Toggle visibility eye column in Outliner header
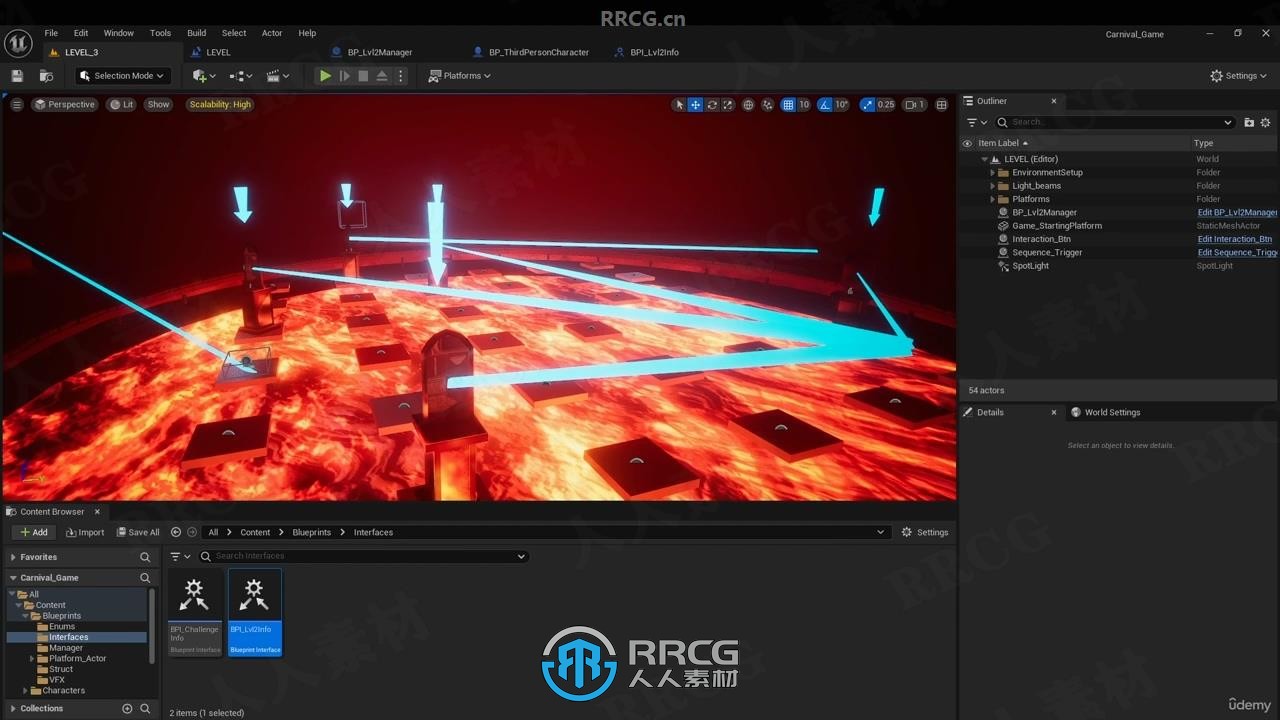Viewport: 1280px width, 720px height. point(967,143)
